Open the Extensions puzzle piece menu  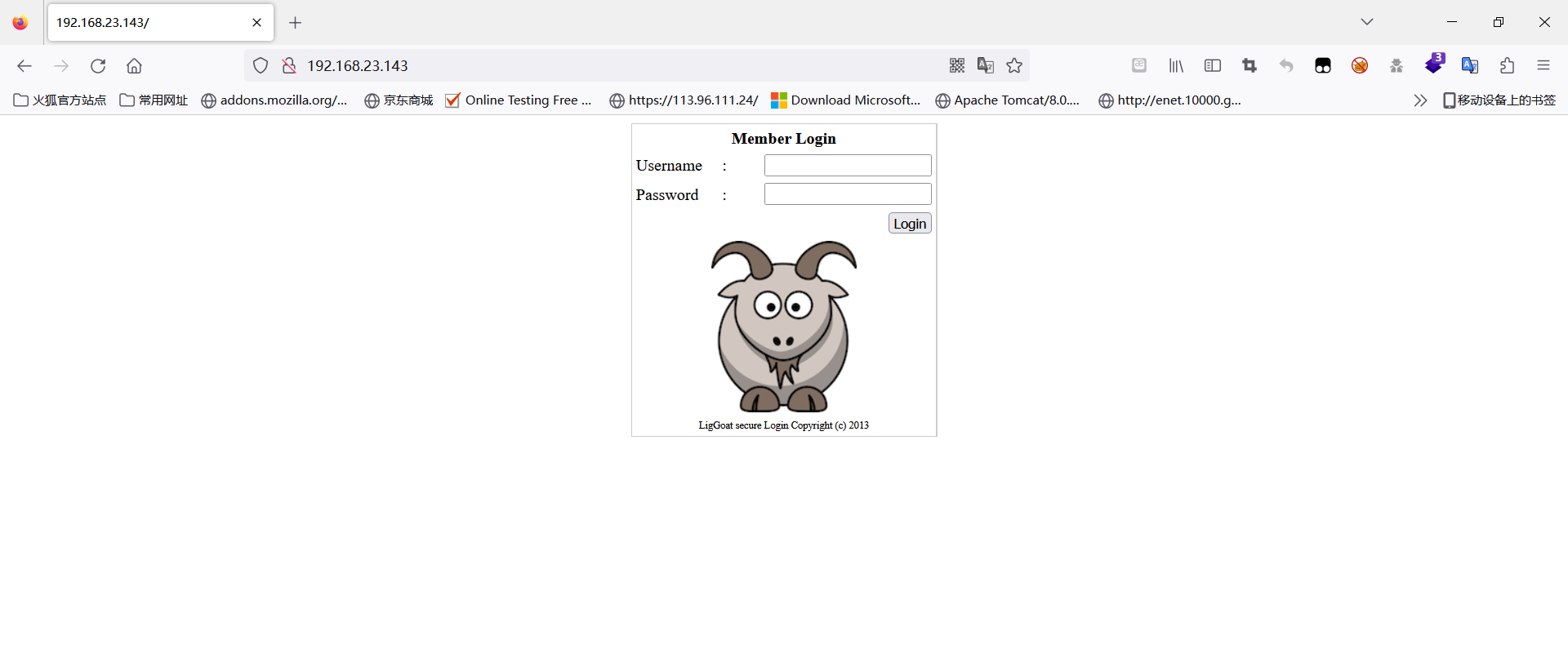click(x=1507, y=66)
